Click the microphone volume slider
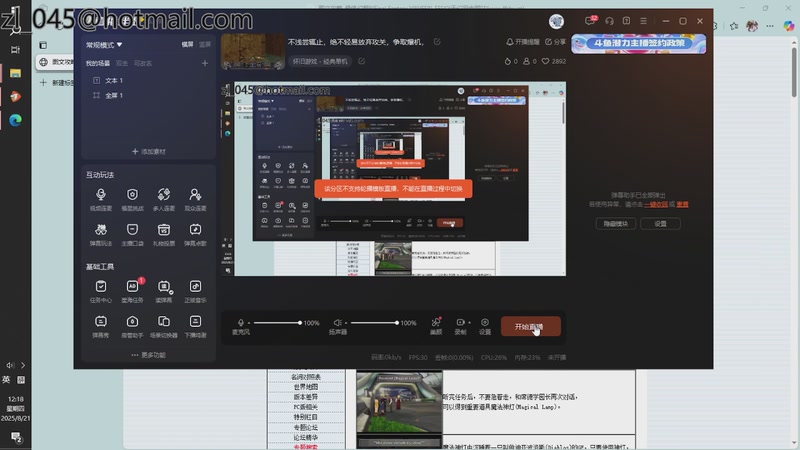 pos(277,323)
